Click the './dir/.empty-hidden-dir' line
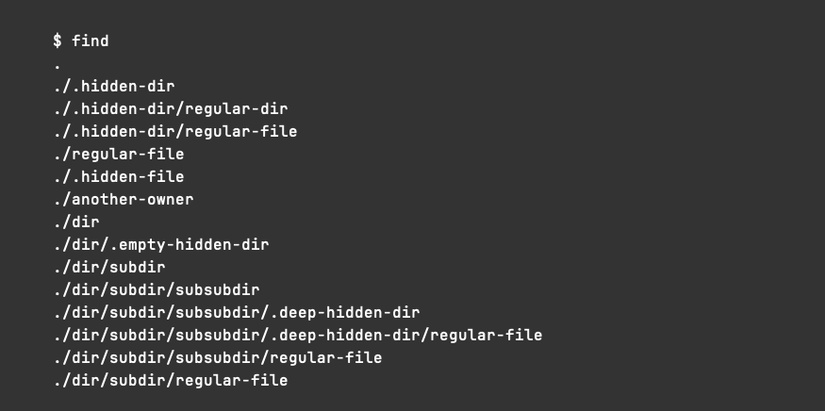 tap(161, 244)
